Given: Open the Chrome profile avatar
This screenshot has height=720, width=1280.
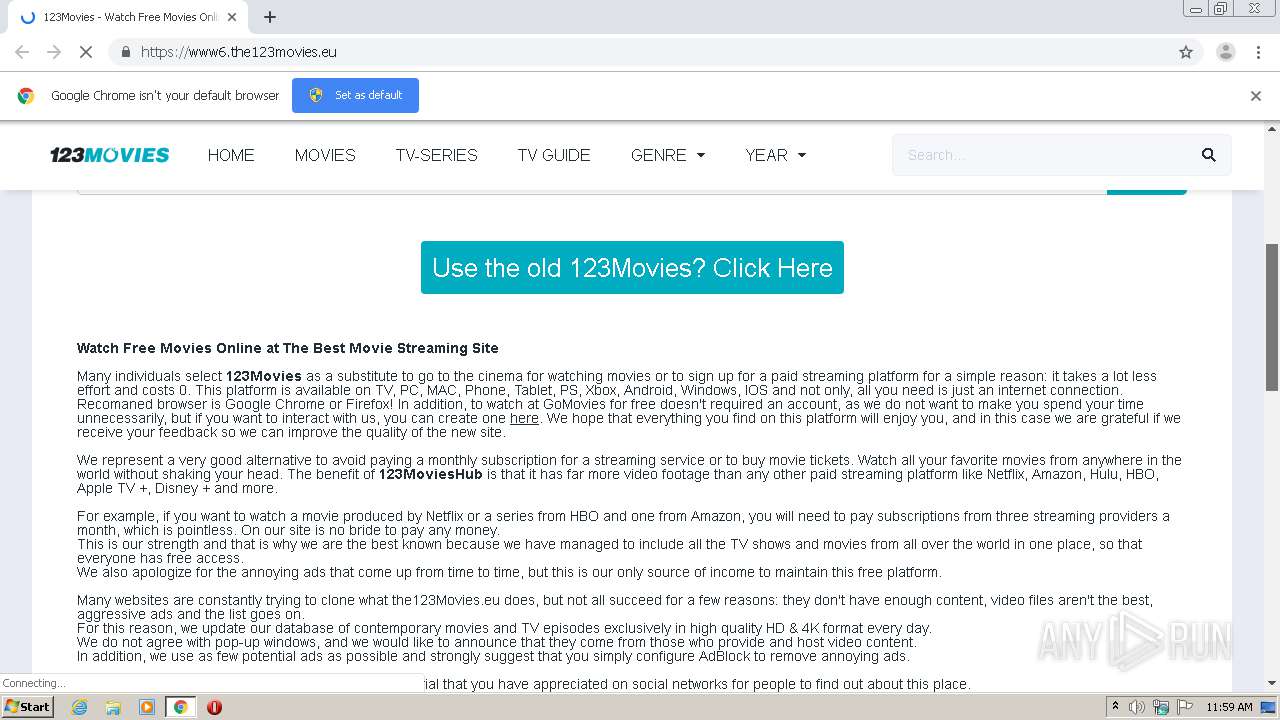Looking at the screenshot, I should pos(1225,52).
